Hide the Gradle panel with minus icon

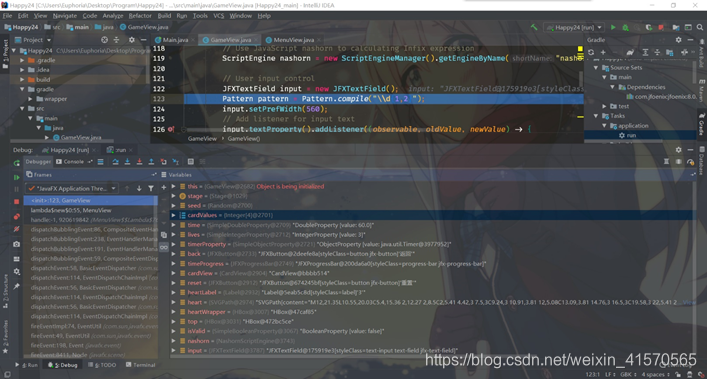690,40
